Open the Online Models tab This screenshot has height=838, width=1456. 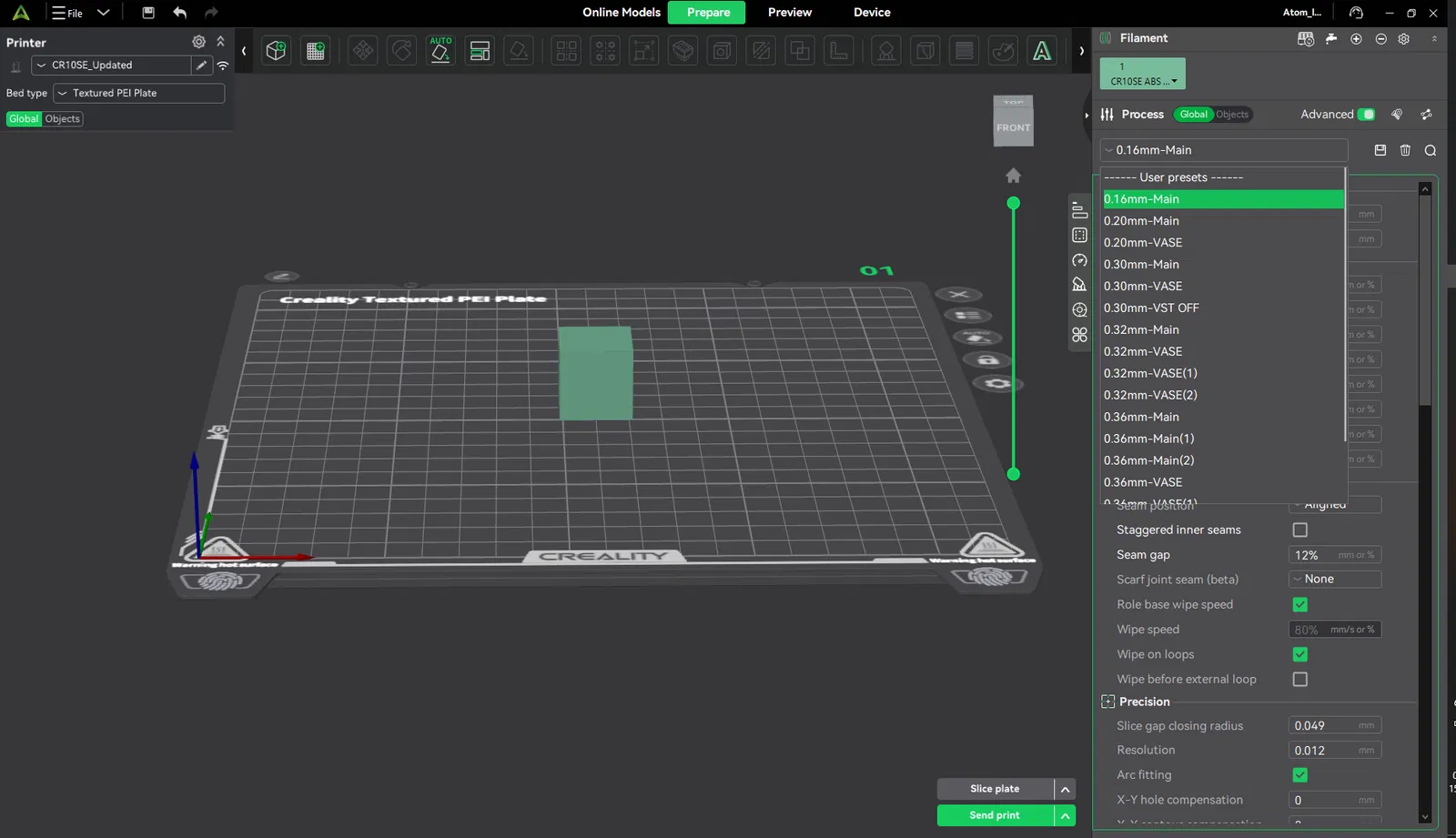click(622, 13)
